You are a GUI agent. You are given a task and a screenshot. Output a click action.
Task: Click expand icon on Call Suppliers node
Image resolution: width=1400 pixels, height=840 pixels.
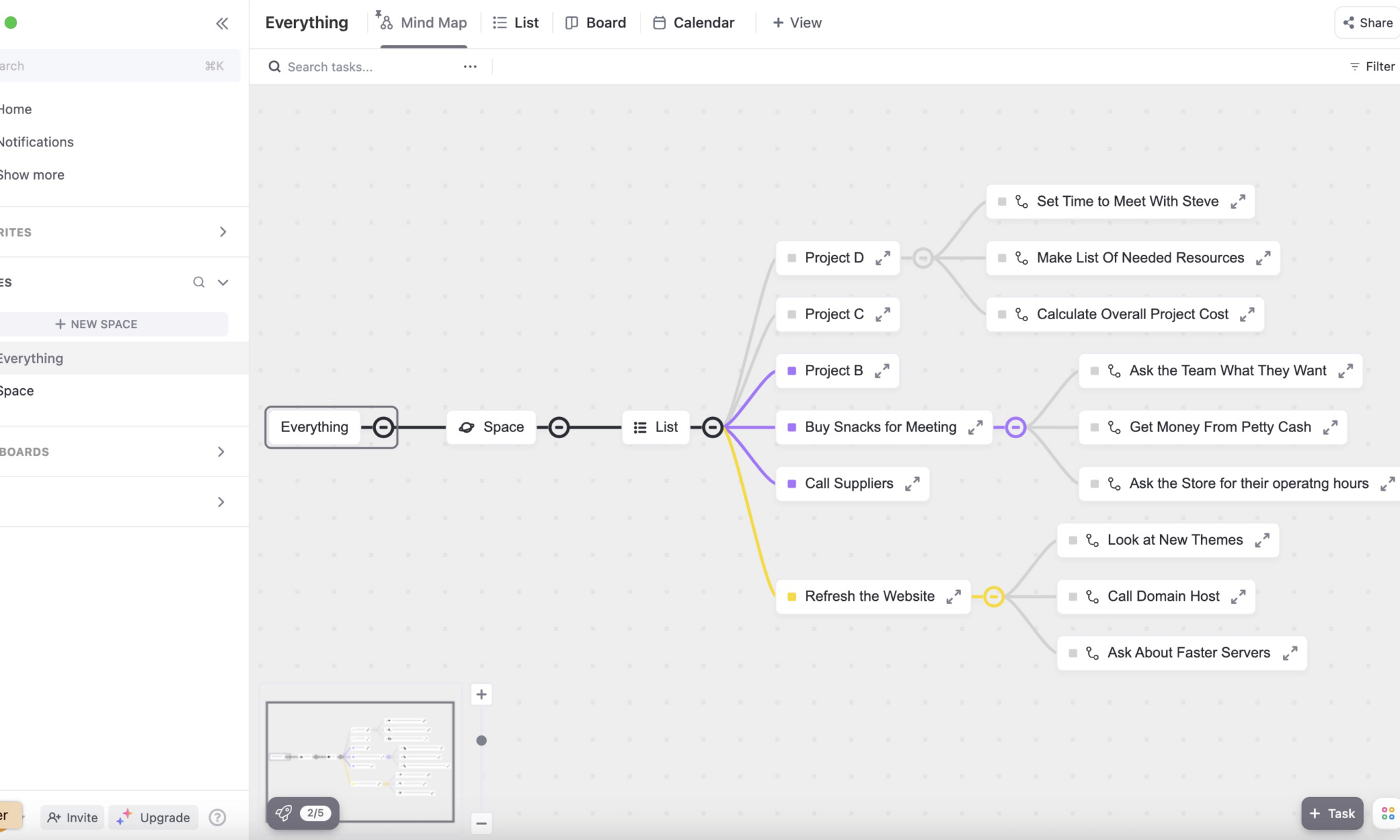coord(913,484)
